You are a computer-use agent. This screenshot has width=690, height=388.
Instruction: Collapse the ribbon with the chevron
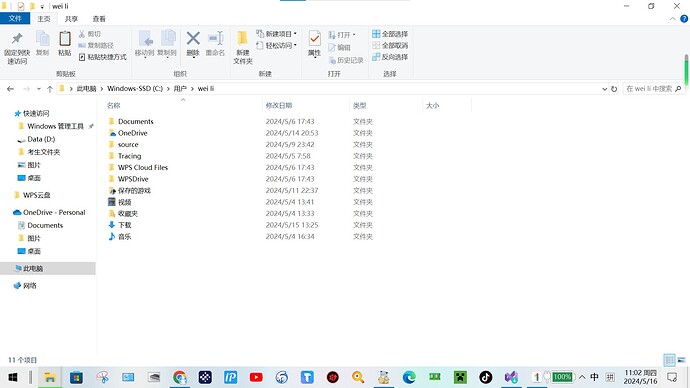tap(672, 19)
